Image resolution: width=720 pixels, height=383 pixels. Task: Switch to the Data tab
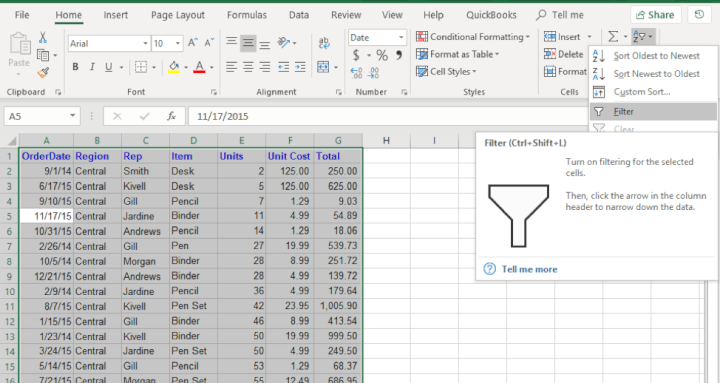(299, 15)
